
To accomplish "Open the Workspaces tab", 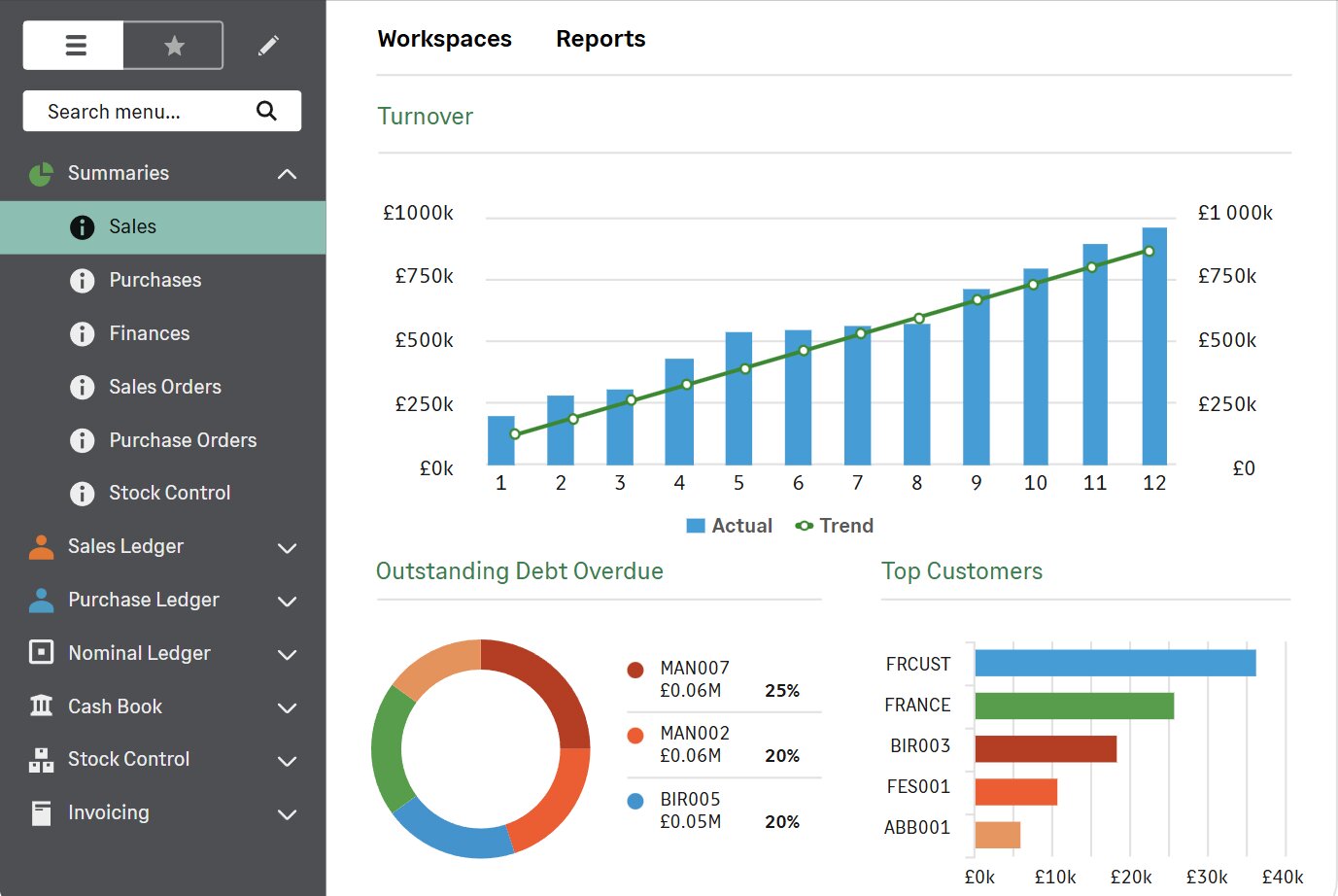I will [x=444, y=39].
